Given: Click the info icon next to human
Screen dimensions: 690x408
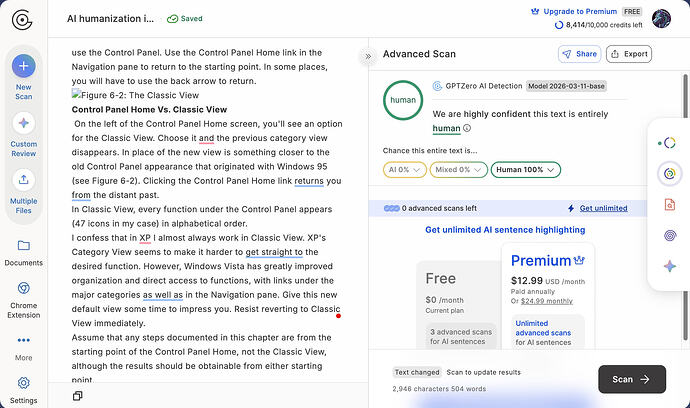Looking at the screenshot, I should pyautogui.click(x=467, y=128).
